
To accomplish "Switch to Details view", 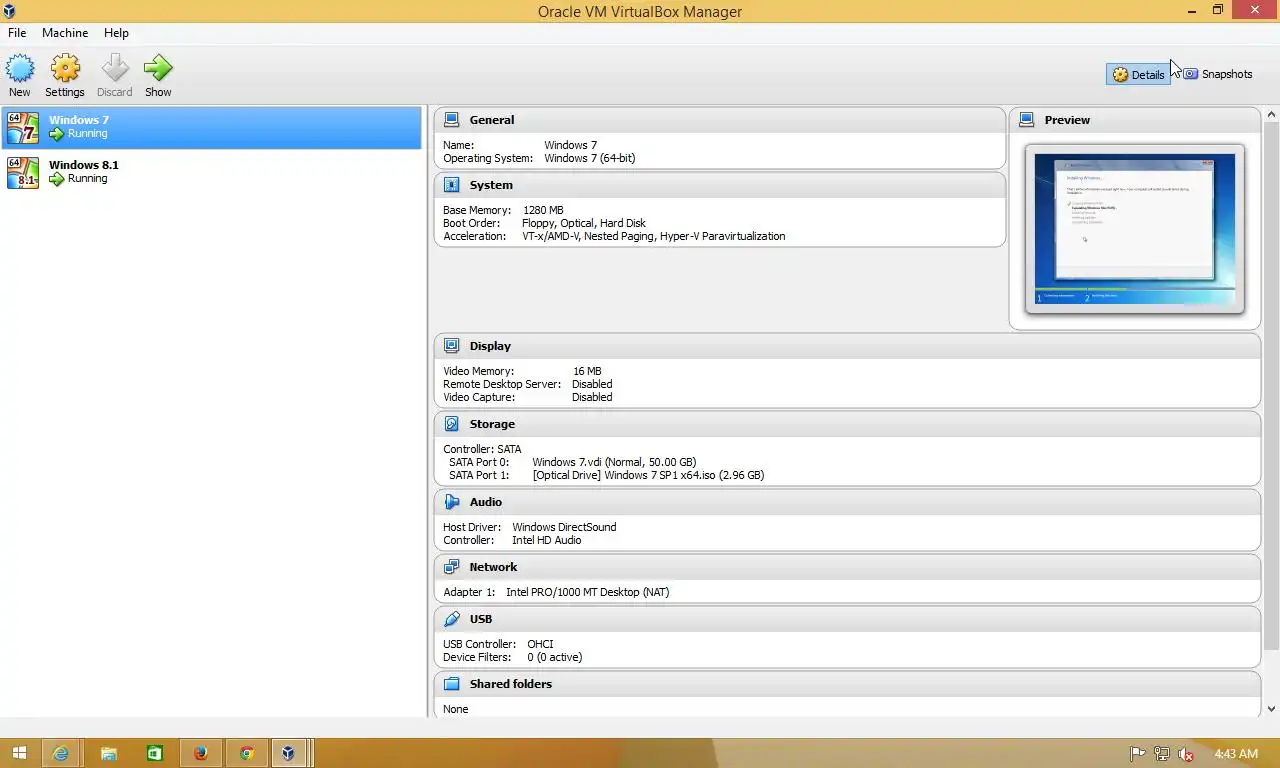I will coord(1138,74).
